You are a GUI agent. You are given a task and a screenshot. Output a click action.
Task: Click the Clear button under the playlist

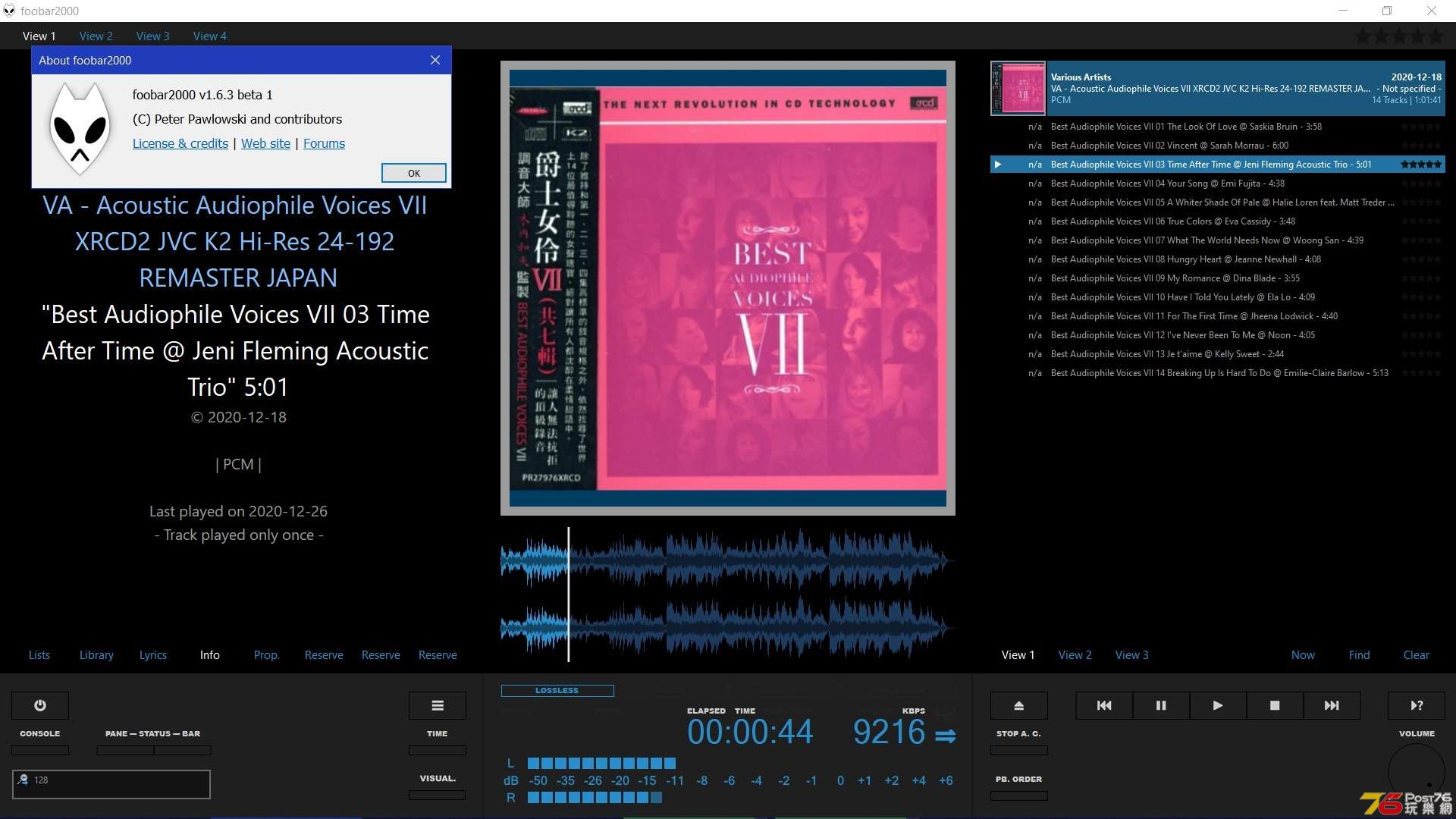coord(1417,655)
